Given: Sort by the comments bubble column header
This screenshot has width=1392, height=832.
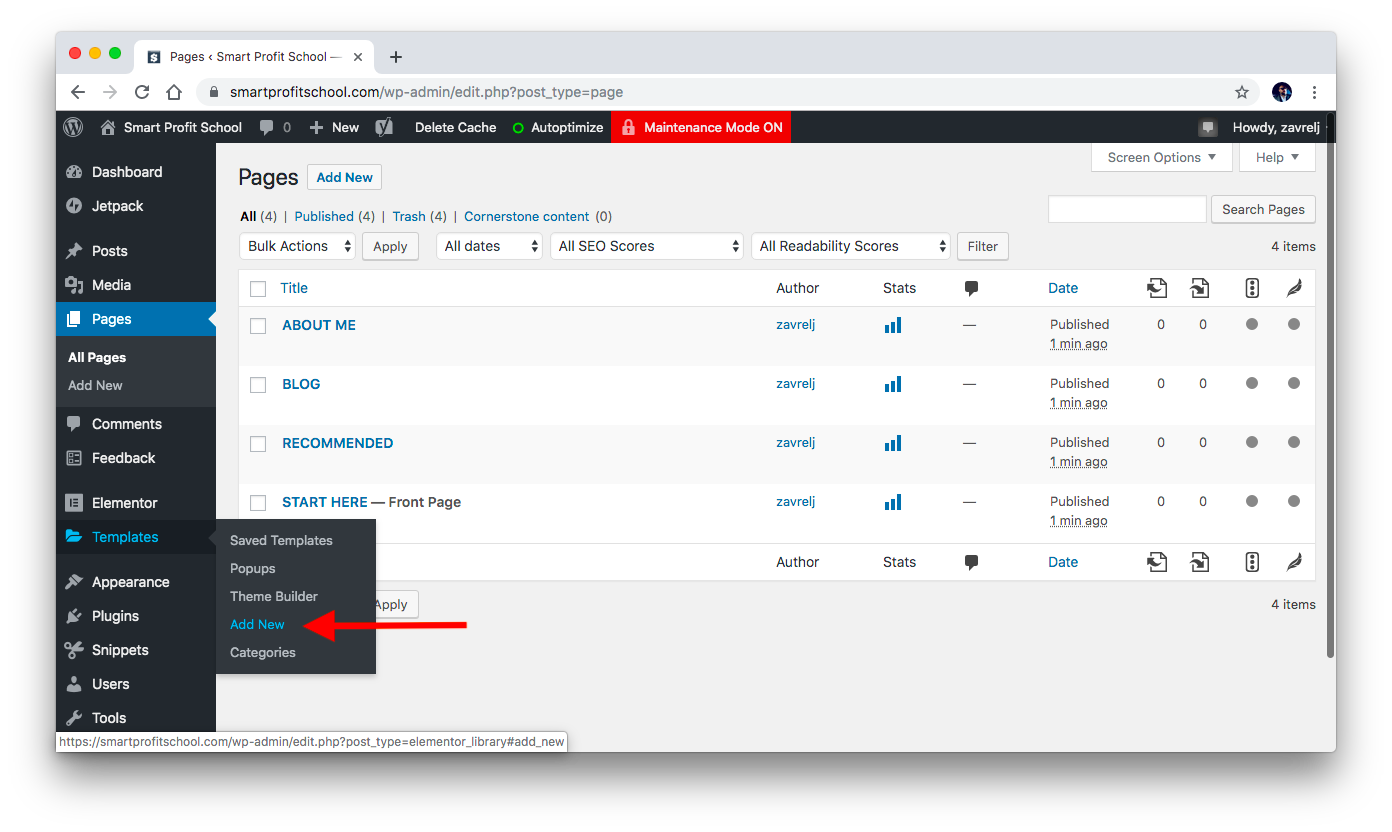Looking at the screenshot, I should coord(971,288).
